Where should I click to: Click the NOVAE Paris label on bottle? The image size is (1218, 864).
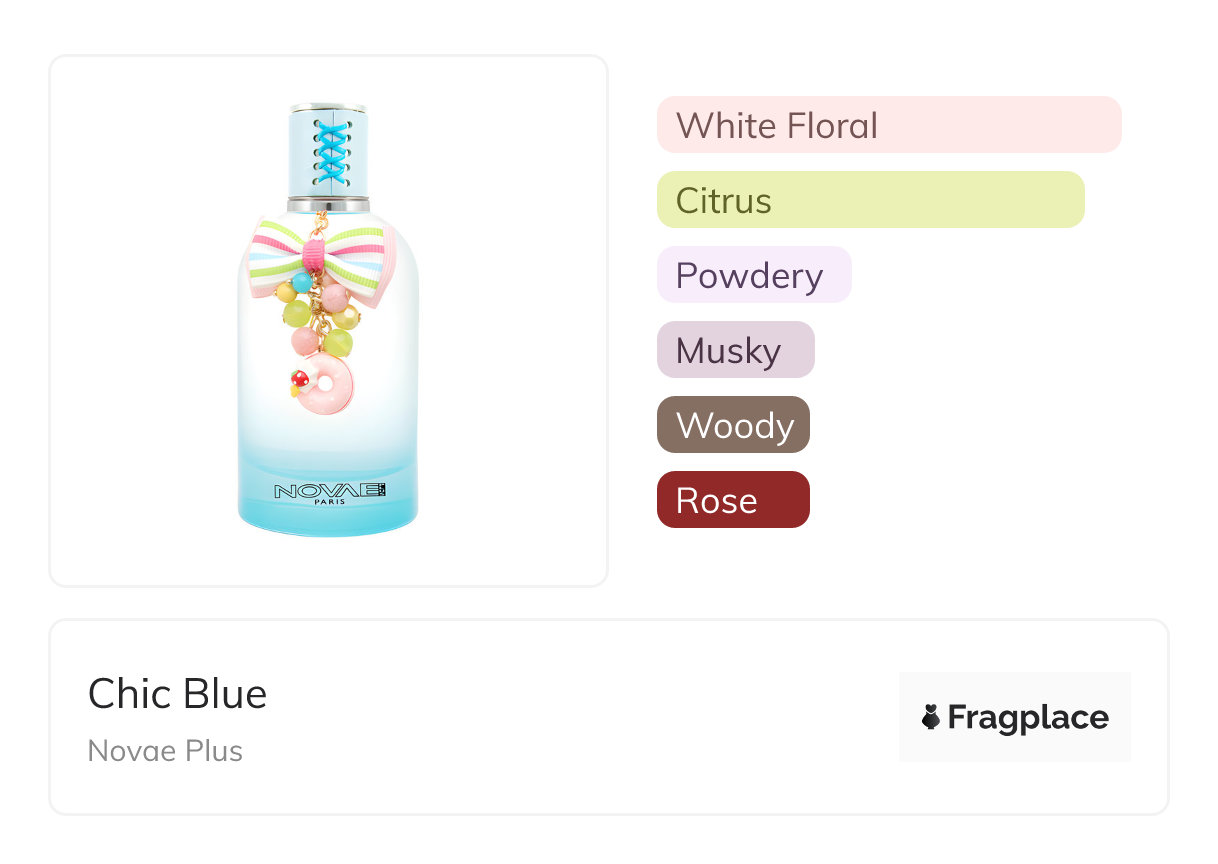(x=329, y=493)
